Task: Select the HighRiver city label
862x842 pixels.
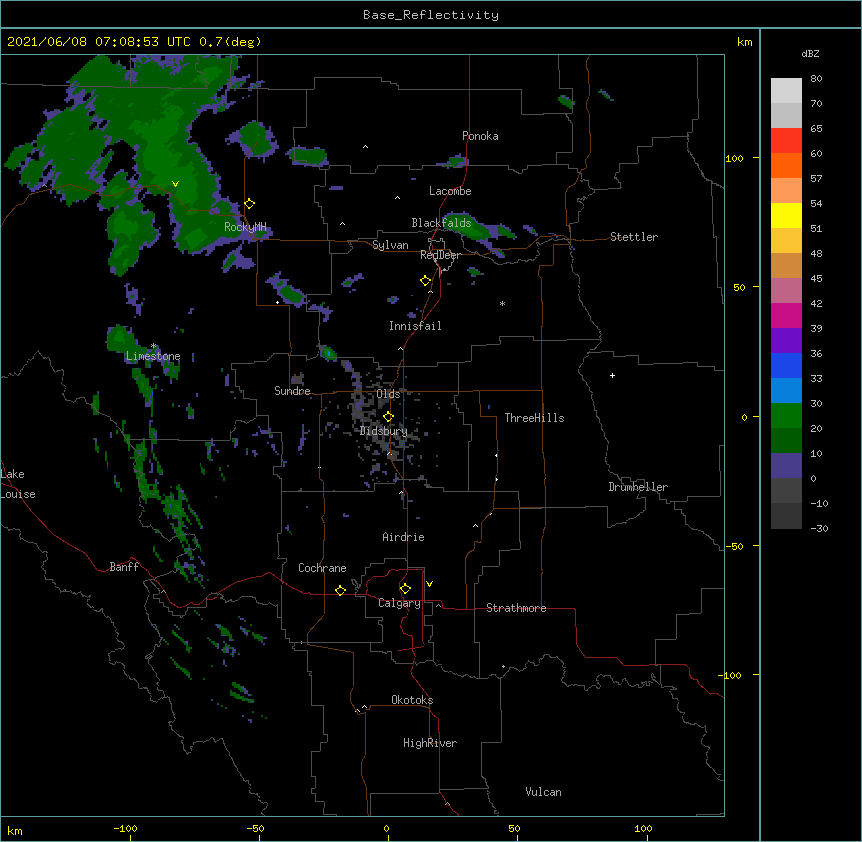Action: coord(430,743)
